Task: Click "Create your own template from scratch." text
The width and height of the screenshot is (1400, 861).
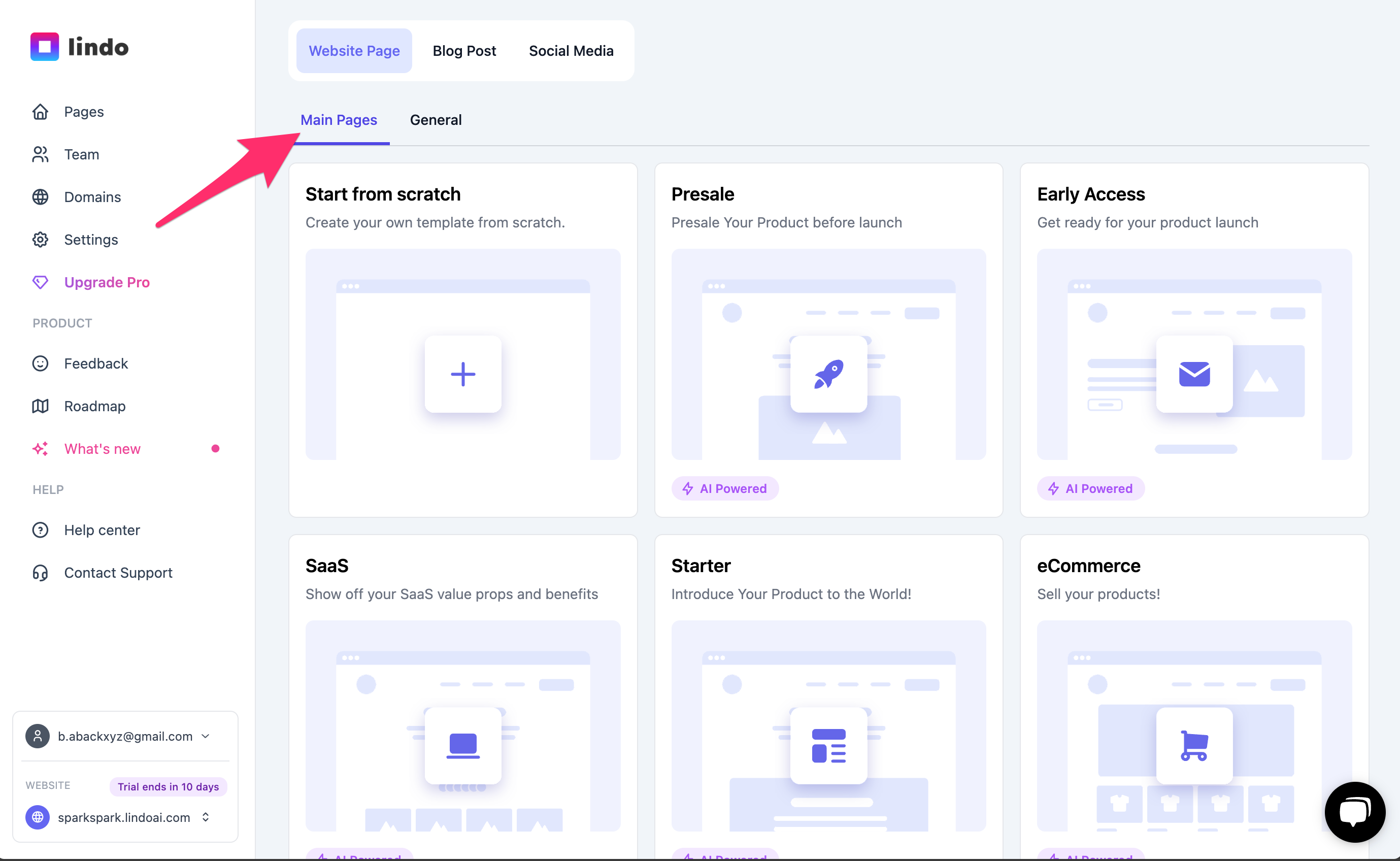Action: (435, 223)
